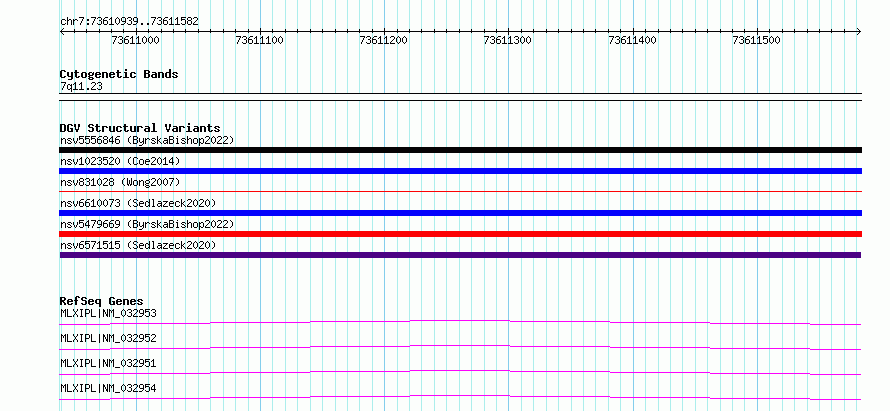This screenshot has width=890, height=411.
Task: Open variant nsv6610073 (Sedlazeck2020) label
Action: pyautogui.click(x=138, y=203)
